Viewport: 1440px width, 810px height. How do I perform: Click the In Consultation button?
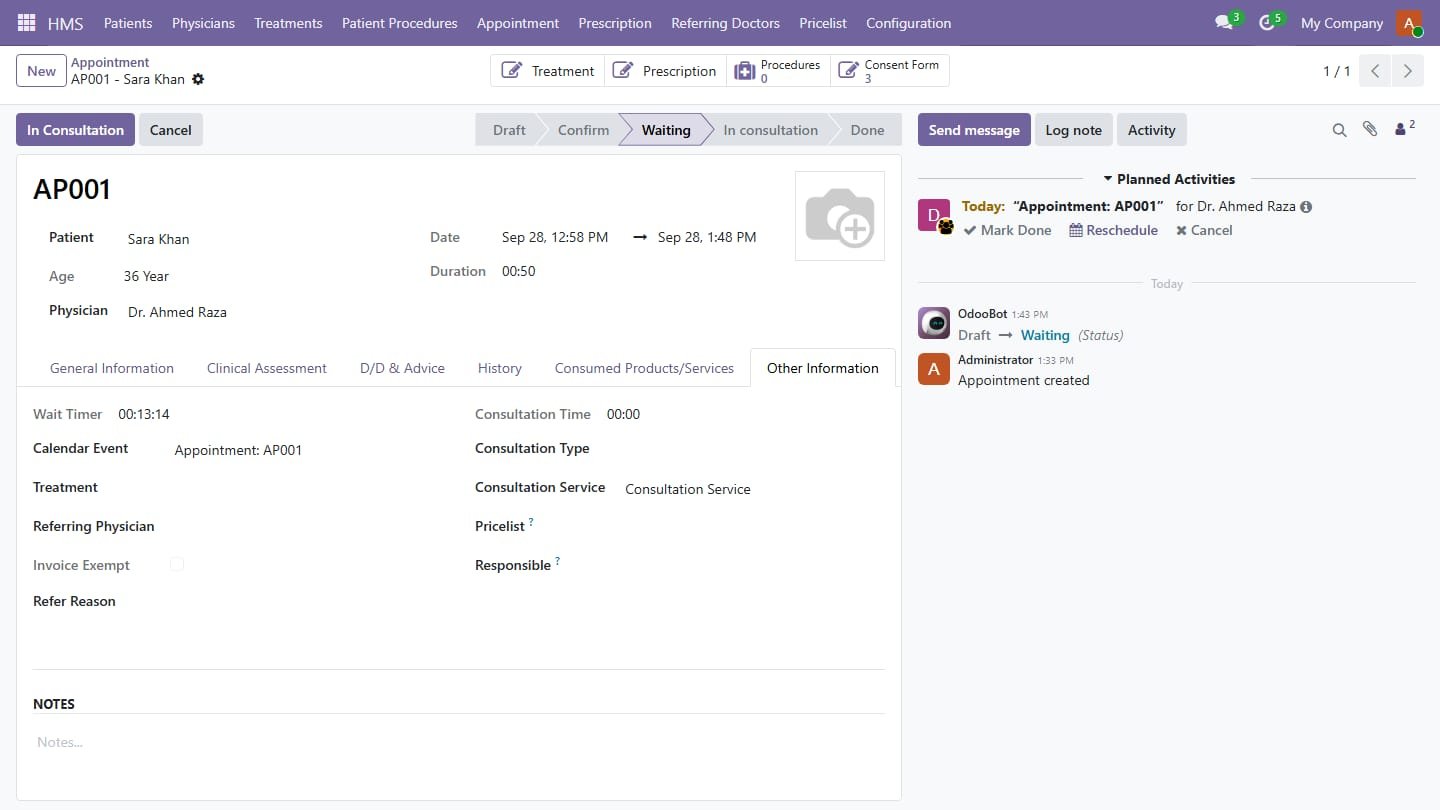(75, 130)
